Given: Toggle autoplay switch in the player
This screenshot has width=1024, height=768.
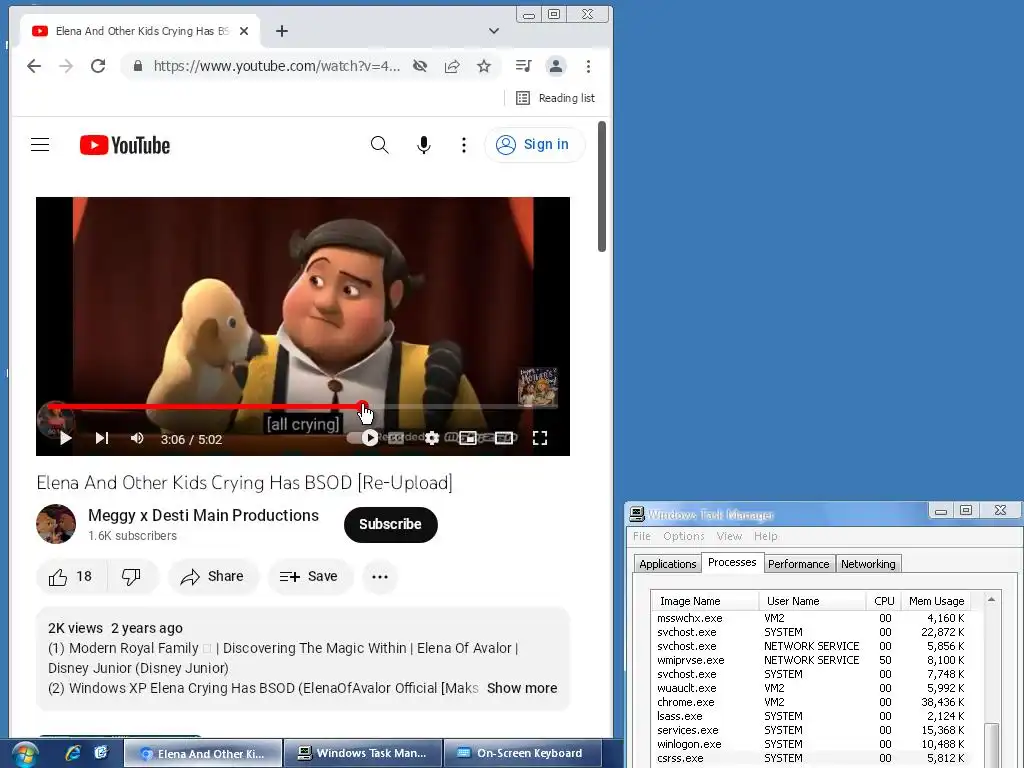Looking at the screenshot, I should (363, 438).
